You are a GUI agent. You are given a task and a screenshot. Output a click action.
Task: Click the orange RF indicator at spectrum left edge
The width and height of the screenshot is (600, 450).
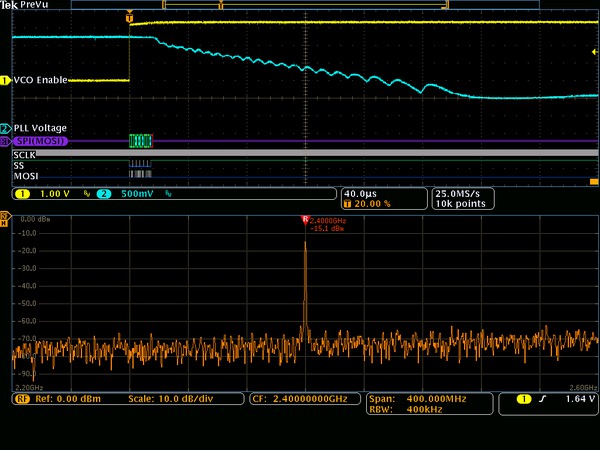[x=5, y=217]
